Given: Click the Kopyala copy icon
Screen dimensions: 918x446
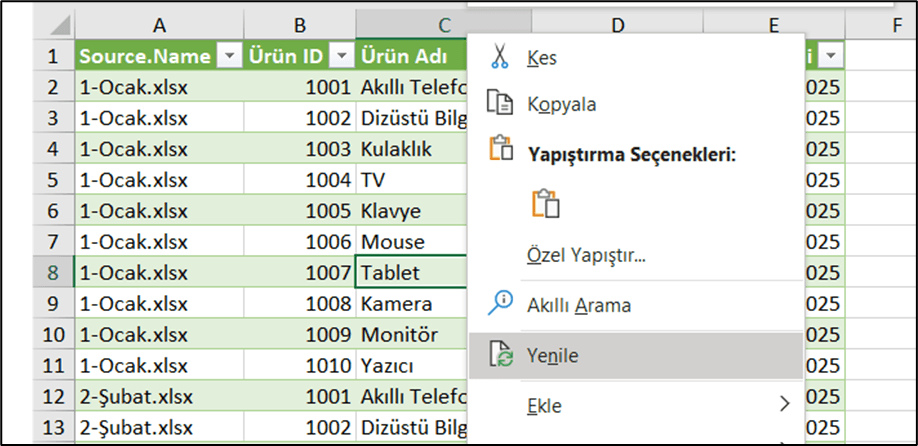Looking at the screenshot, I should click(x=499, y=104).
